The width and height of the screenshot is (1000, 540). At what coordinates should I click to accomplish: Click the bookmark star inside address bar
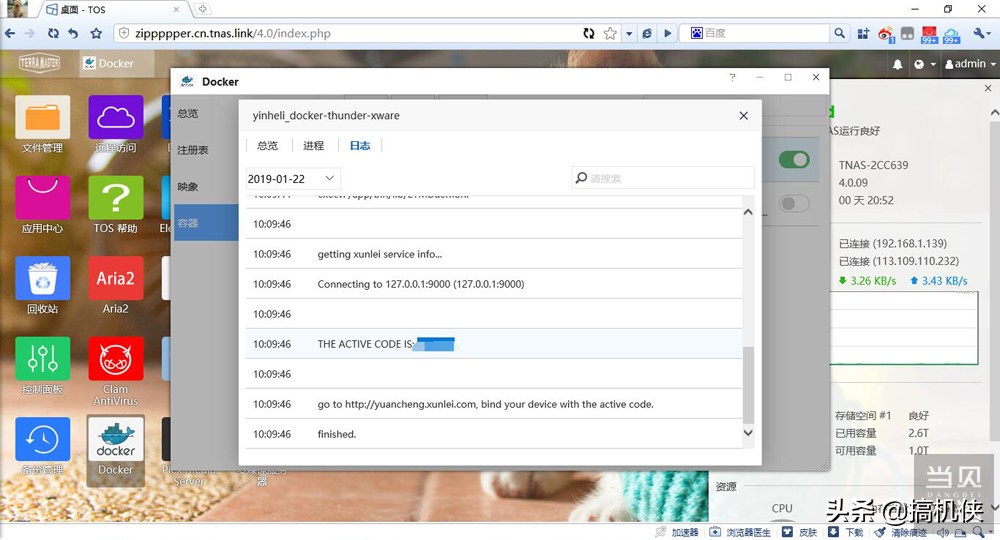610,33
